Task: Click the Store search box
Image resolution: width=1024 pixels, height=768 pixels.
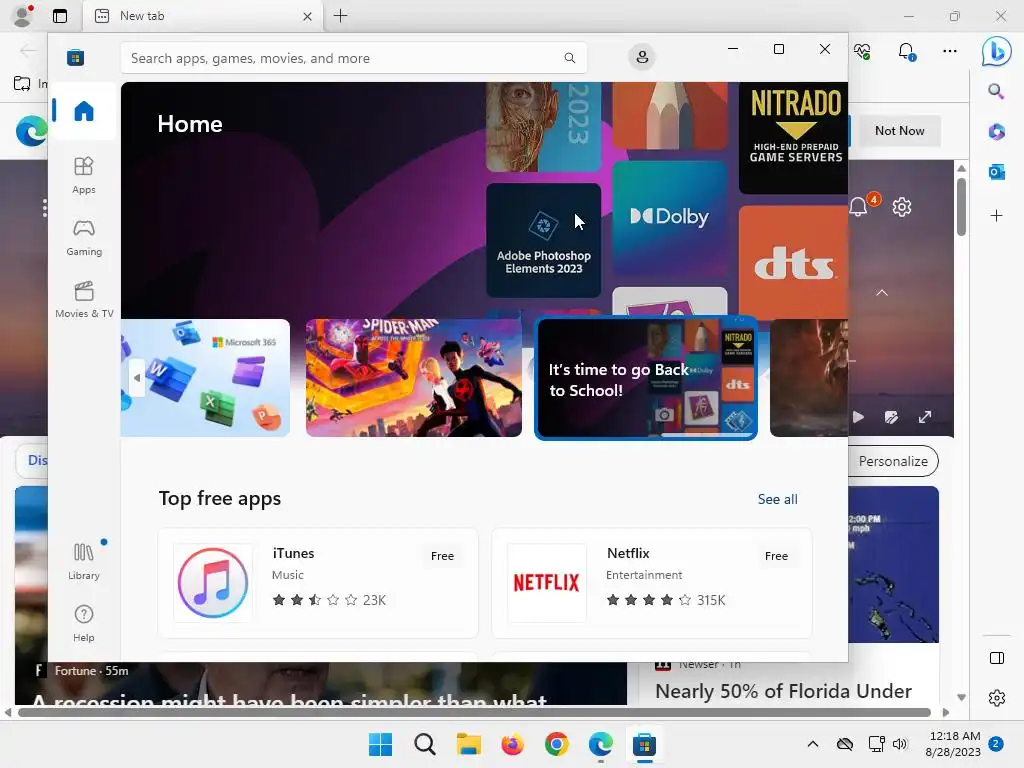Action: pos(353,58)
